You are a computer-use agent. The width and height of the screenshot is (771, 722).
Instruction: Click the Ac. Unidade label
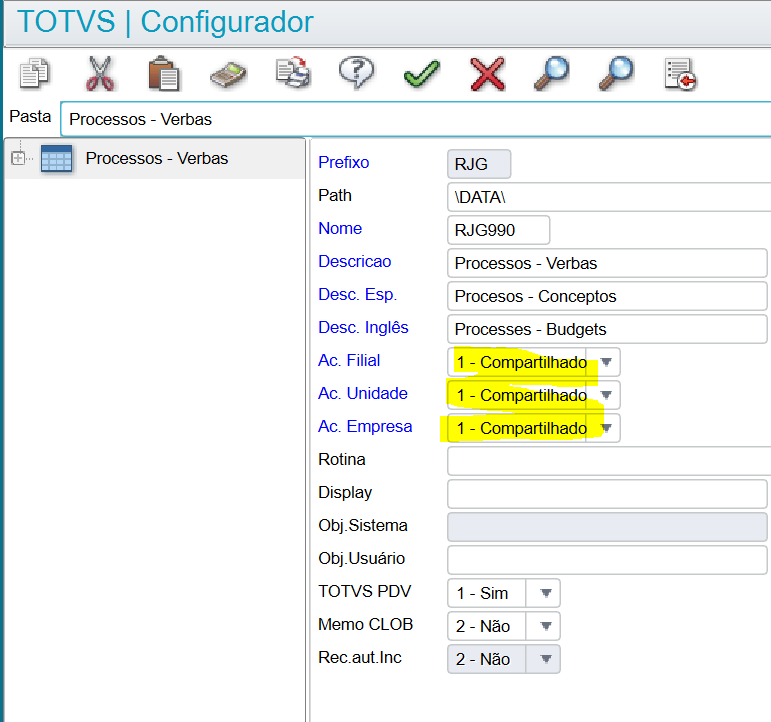(x=363, y=393)
